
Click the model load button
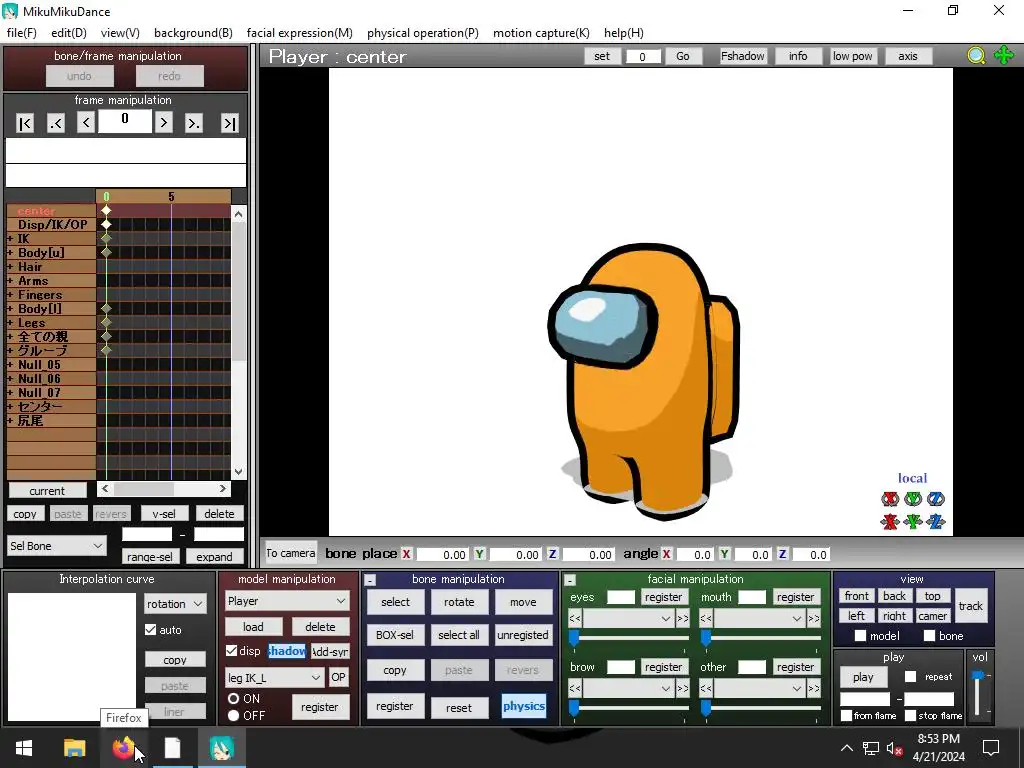tap(253, 627)
